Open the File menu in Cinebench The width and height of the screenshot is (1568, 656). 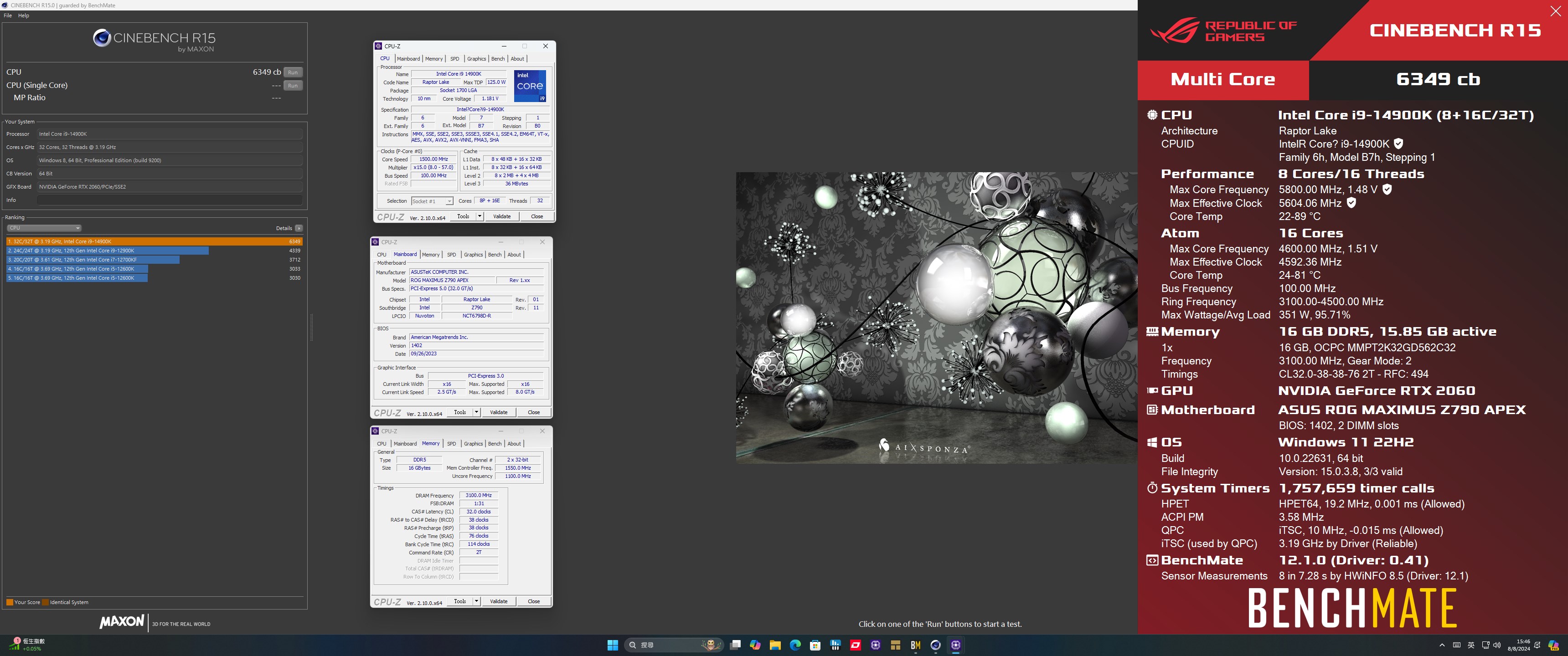click(x=7, y=15)
